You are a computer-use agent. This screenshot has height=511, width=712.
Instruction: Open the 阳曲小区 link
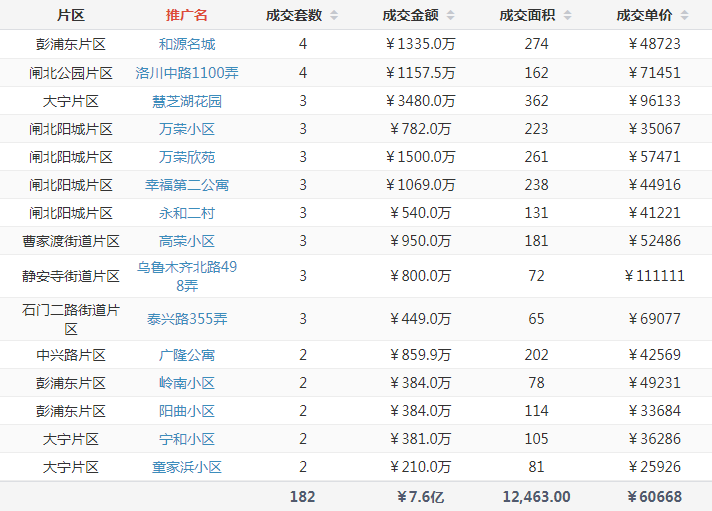[x=187, y=411]
